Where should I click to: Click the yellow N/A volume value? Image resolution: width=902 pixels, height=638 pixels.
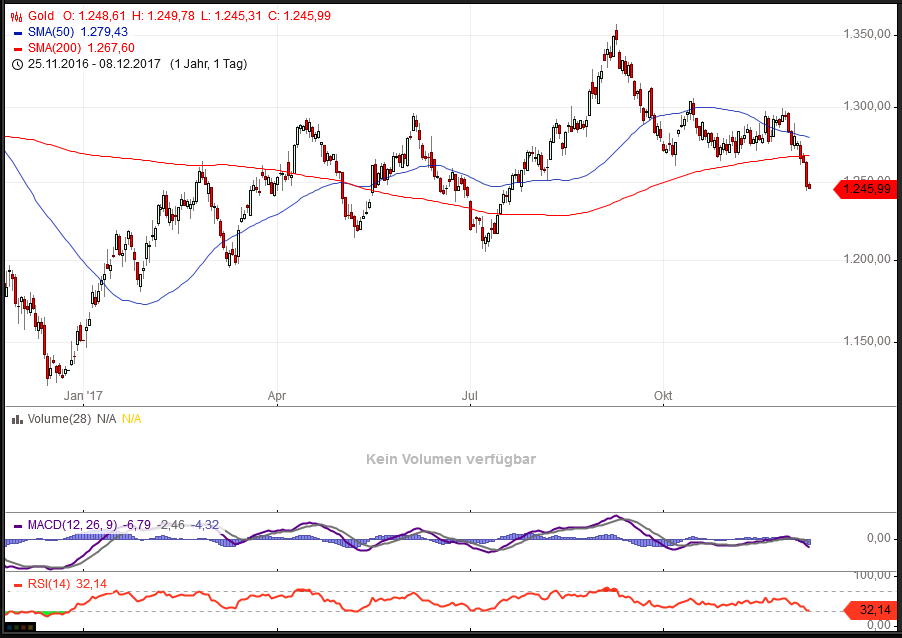(132, 419)
